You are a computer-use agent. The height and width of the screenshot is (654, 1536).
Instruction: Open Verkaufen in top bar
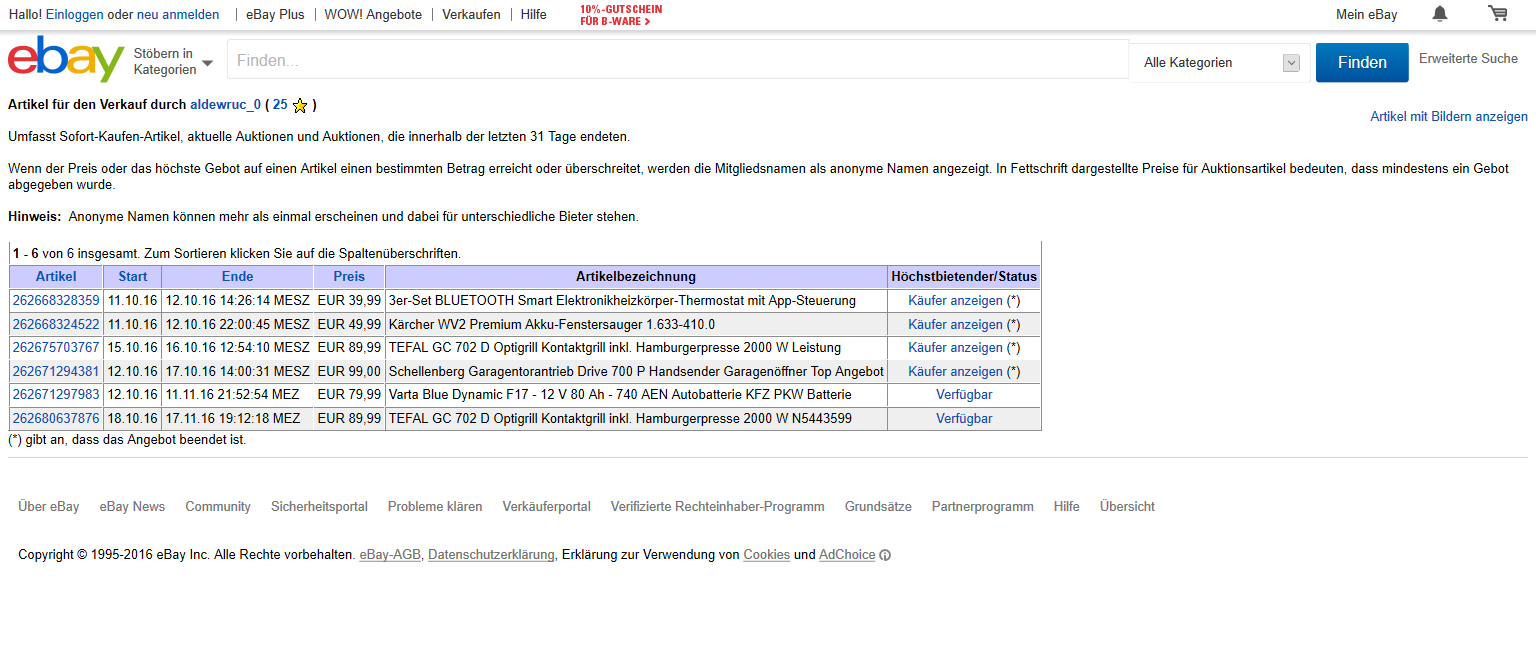pyautogui.click(x=471, y=15)
